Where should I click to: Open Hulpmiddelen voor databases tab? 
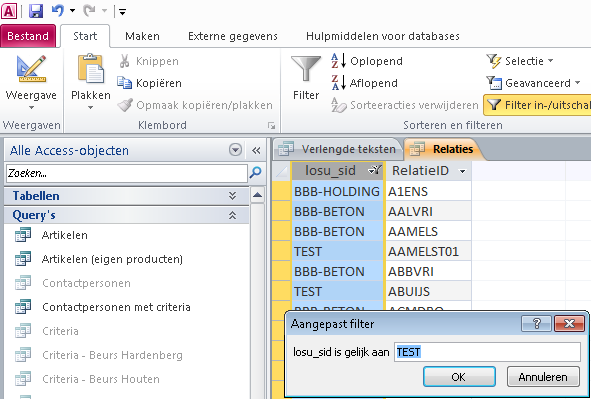click(383, 36)
